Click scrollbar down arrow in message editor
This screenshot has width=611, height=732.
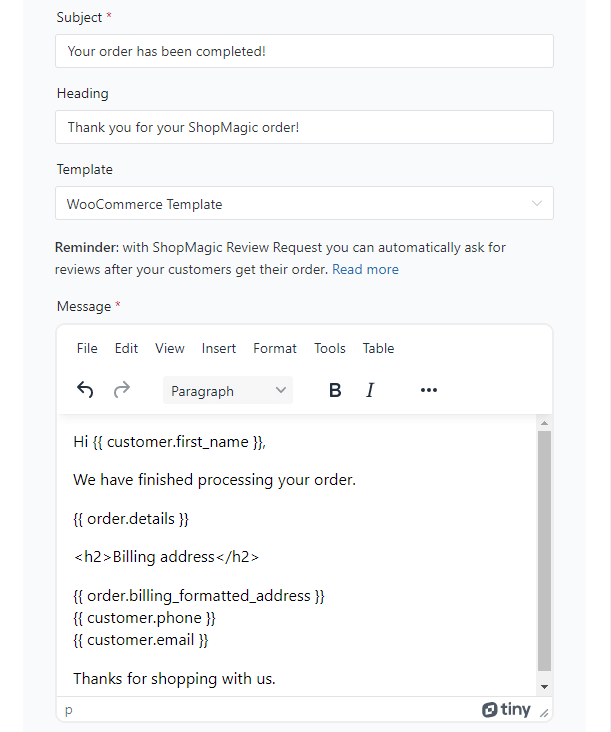coord(544,687)
